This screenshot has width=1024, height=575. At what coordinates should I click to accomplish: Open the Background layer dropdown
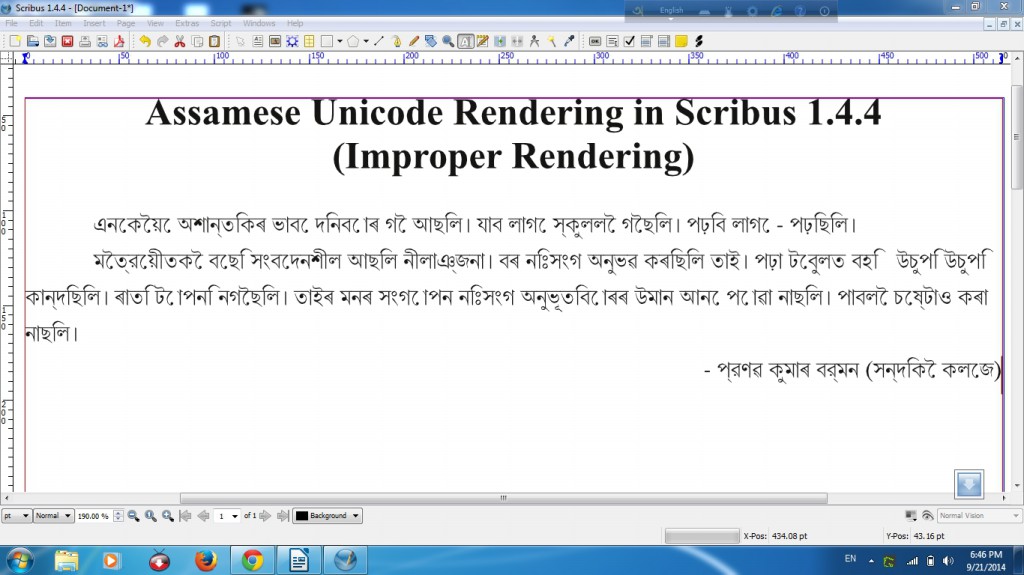[x=327, y=516]
